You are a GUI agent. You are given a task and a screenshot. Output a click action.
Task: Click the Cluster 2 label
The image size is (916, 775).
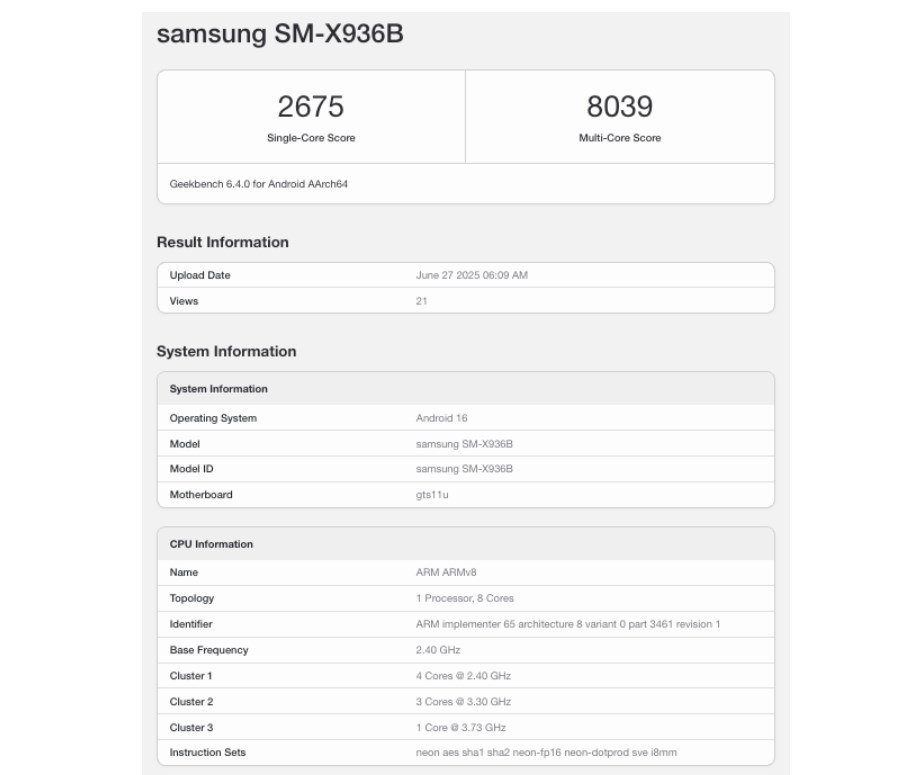192,702
